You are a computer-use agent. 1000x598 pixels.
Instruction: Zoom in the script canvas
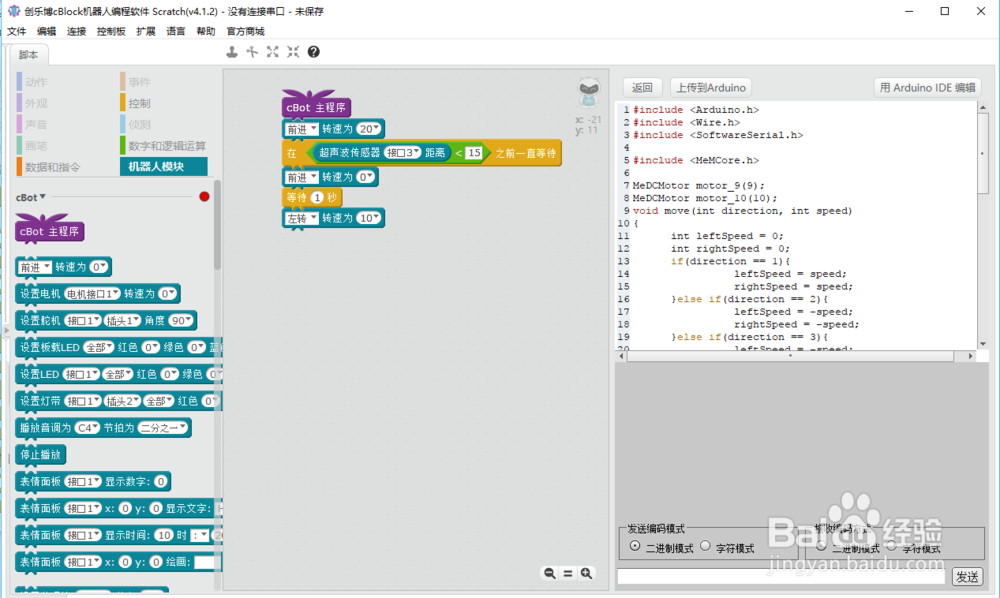coord(586,573)
